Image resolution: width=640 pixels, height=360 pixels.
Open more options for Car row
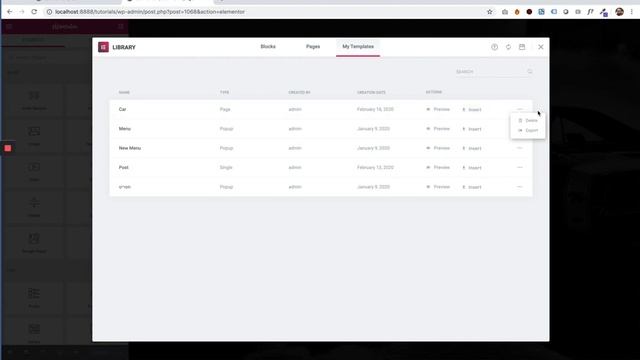(520, 109)
